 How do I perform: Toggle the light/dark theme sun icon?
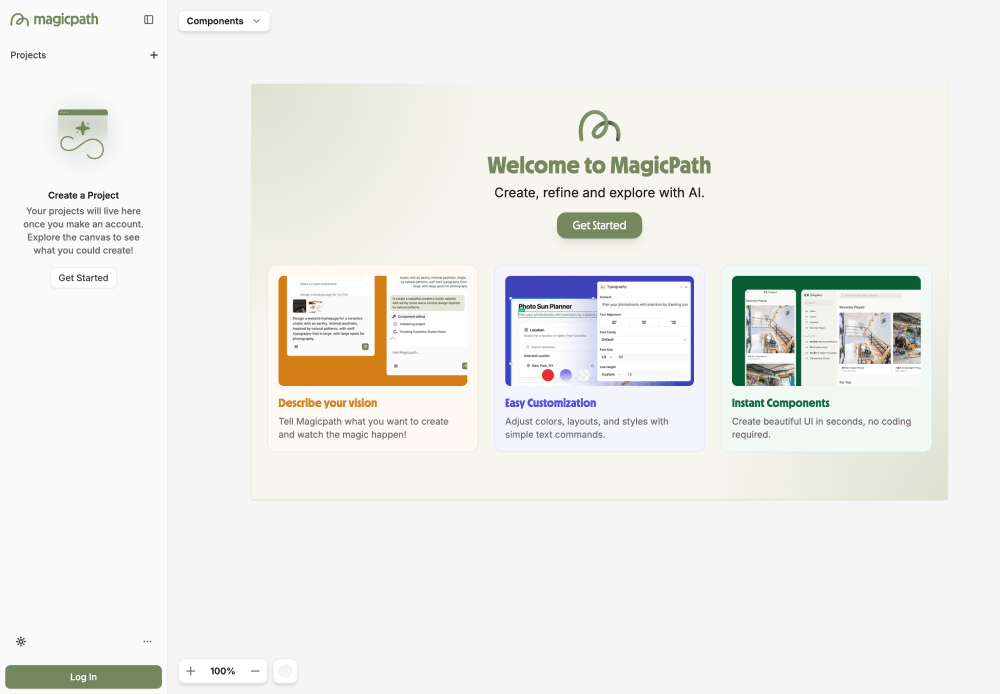click(x=21, y=642)
